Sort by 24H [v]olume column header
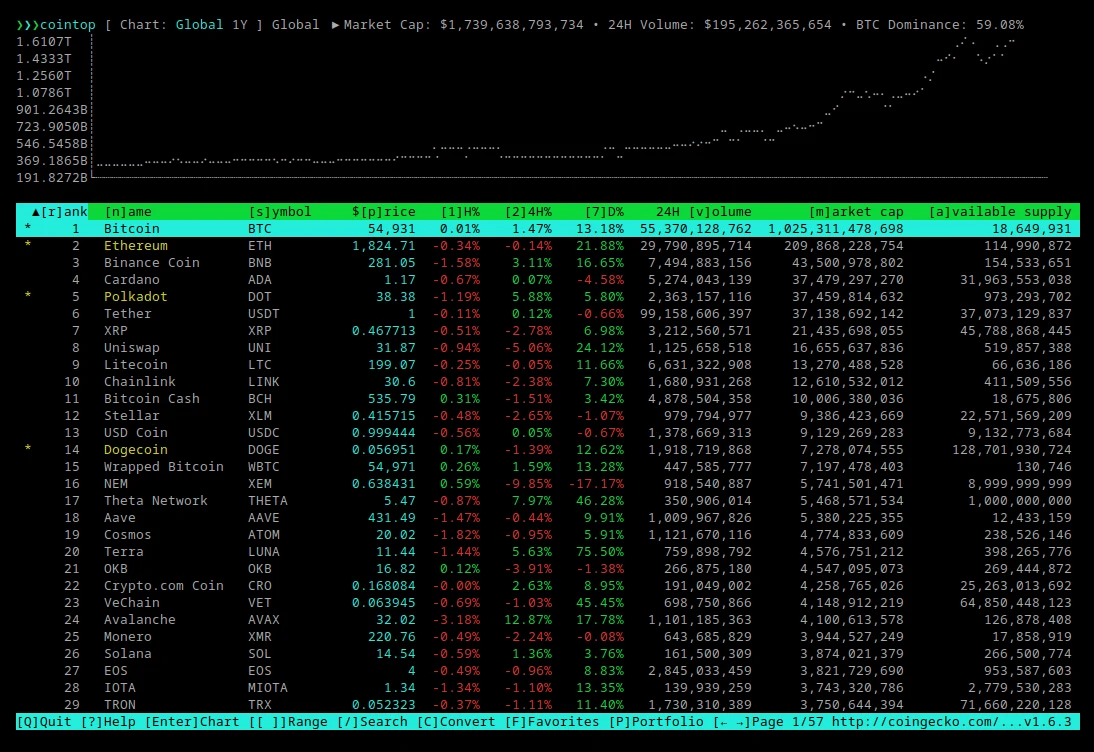The width and height of the screenshot is (1094, 752). pos(703,211)
